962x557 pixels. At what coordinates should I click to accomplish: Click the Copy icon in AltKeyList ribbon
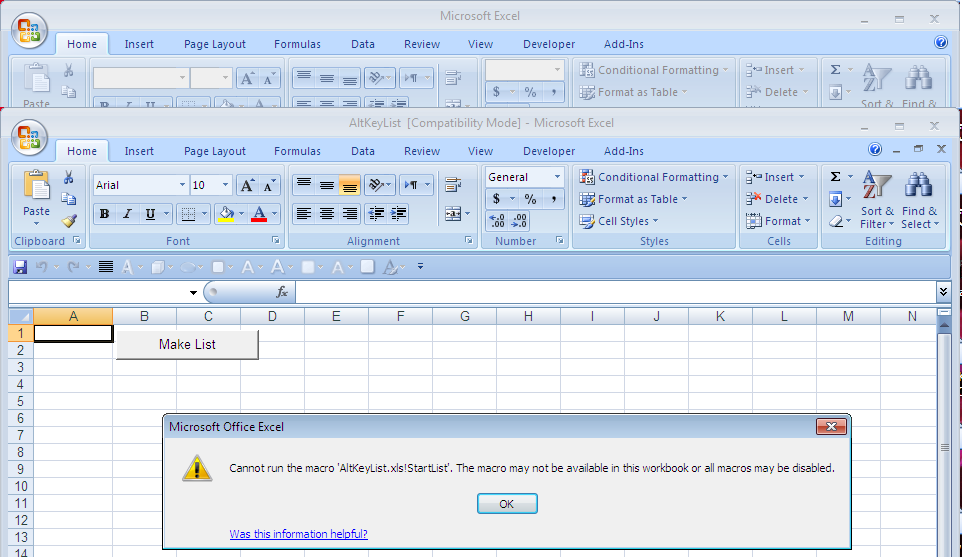tap(69, 199)
